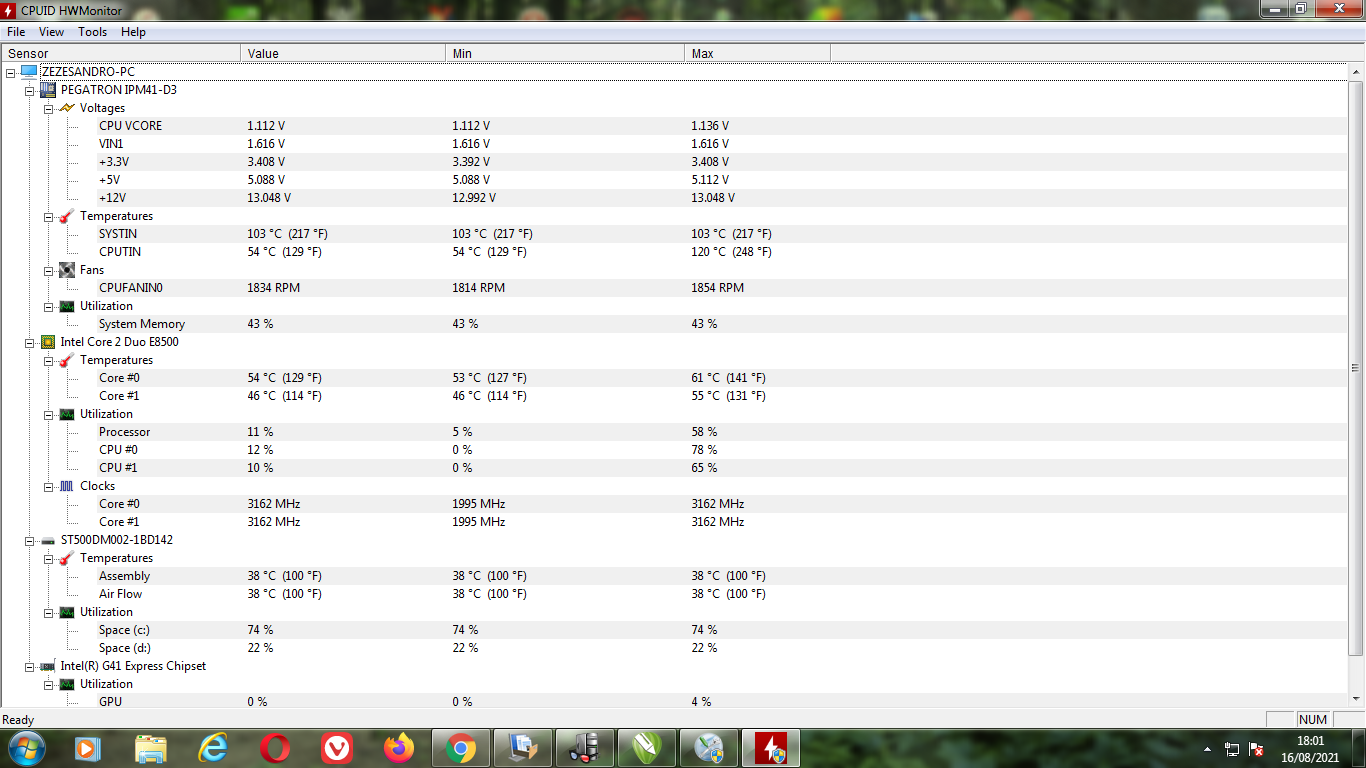This screenshot has width=1366, height=768.
Task: Click the Voltages lightning icon
Action: 66,108
